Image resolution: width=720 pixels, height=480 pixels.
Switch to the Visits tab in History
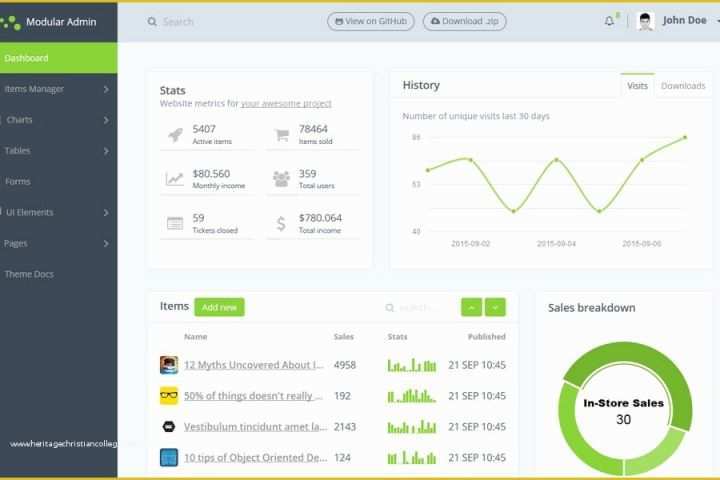(x=637, y=85)
